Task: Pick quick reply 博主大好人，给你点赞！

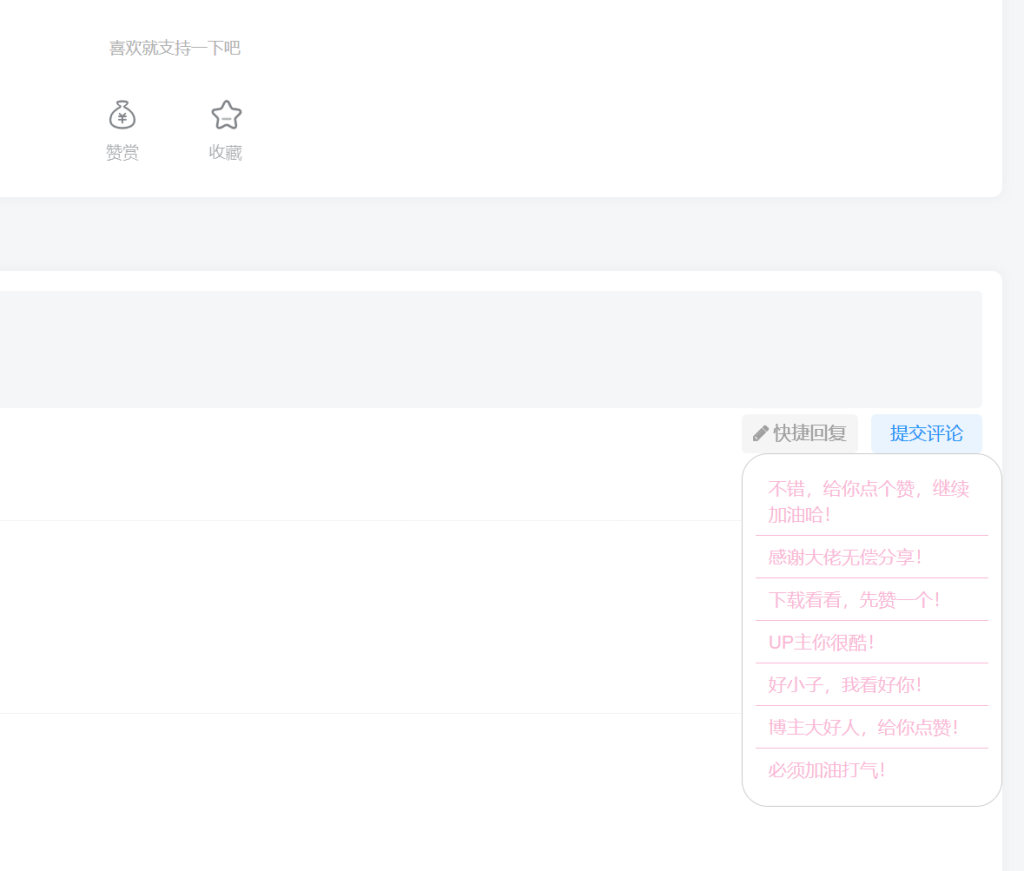Action: 863,727
